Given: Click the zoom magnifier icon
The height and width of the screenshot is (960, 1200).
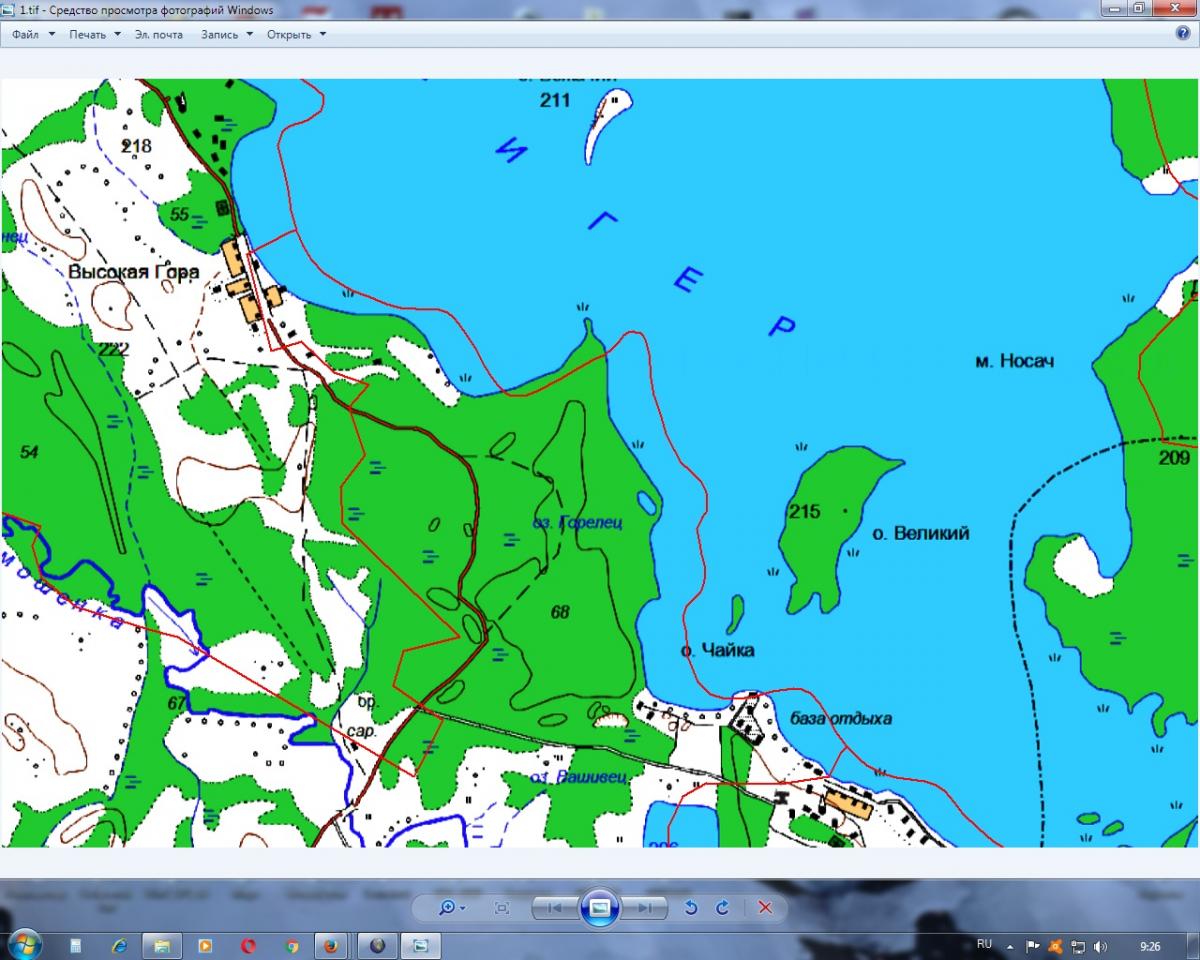Looking at the screenshot, I should tap(448, 907).
